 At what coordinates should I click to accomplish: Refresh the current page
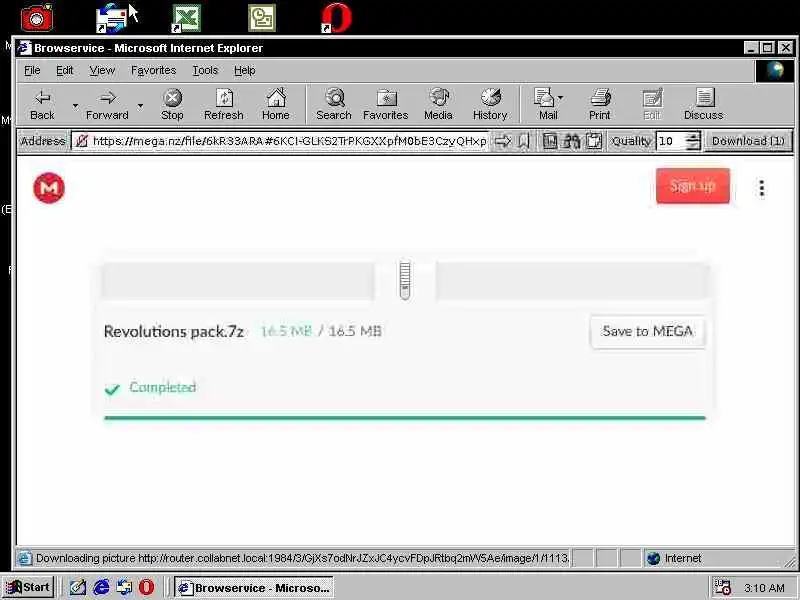point(223,105)
